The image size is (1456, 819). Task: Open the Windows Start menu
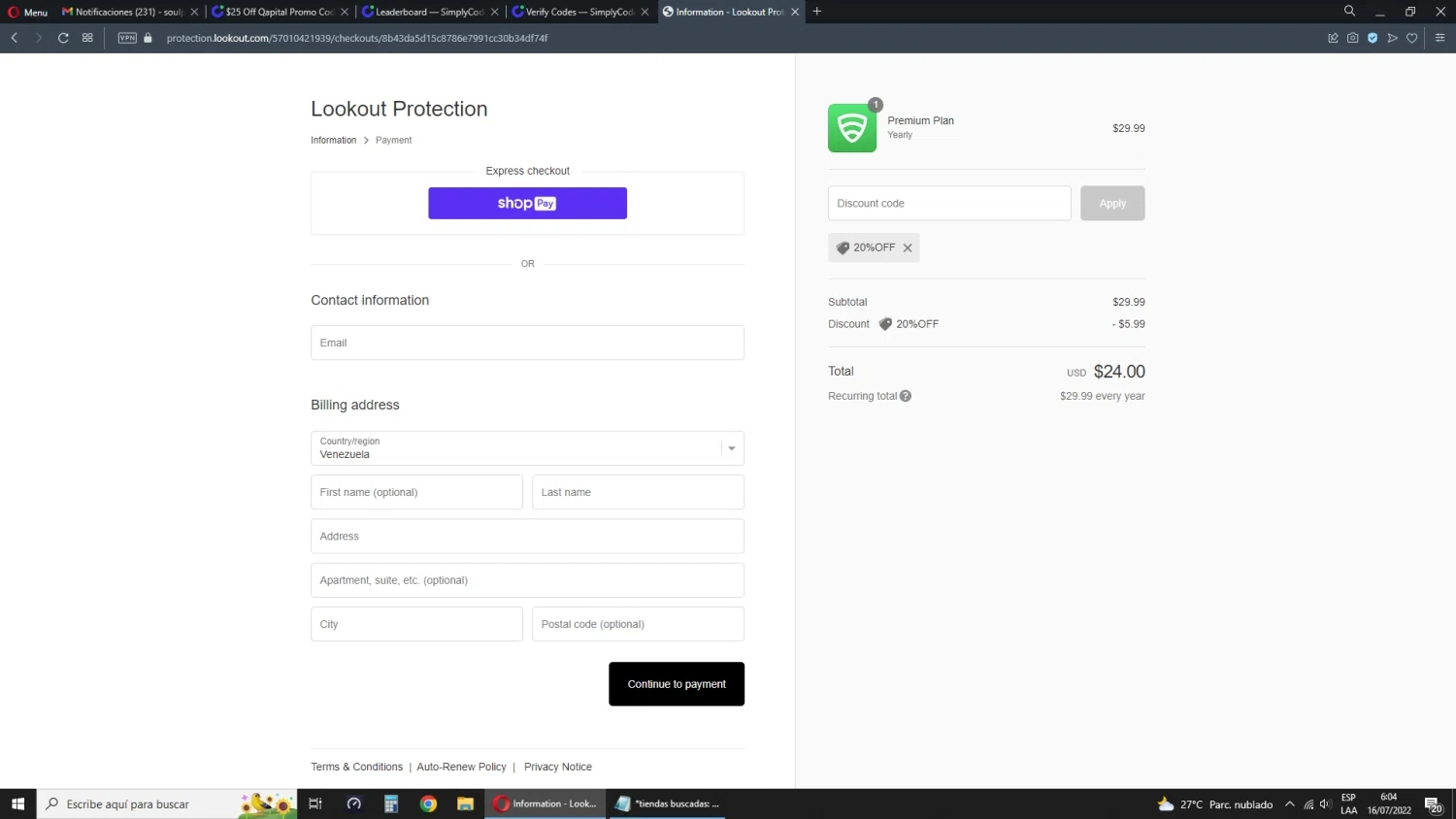17,803
